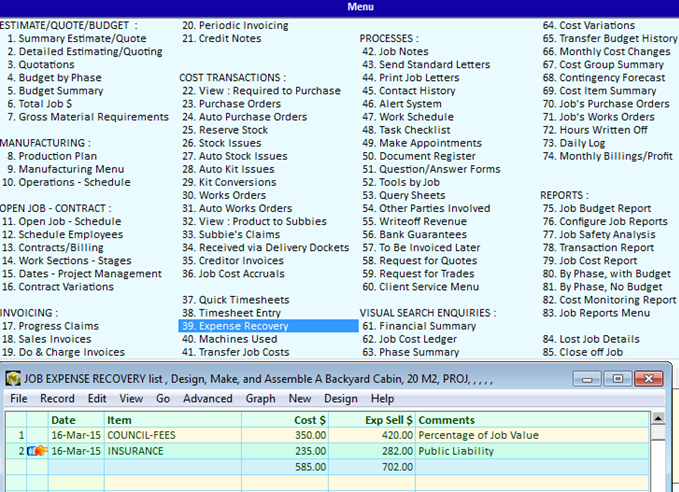Select highlighted 39. Expense Recovery
This screenshot has width=679, height=492.
pyautogui.click(x=268, y=326)
